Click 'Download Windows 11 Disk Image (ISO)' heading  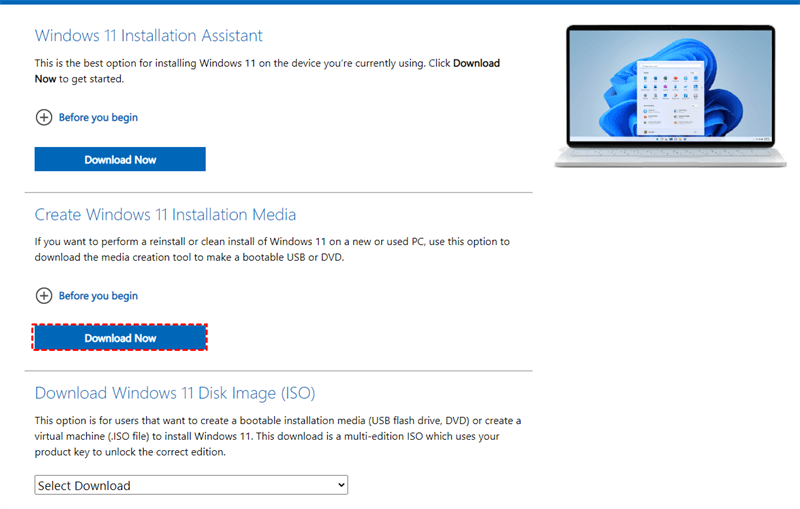pos(175,393)
